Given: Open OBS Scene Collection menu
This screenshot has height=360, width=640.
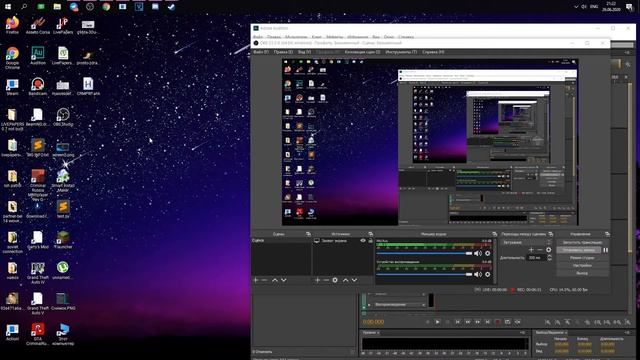Looking at the screenshot, I should (x=362, y=52).
